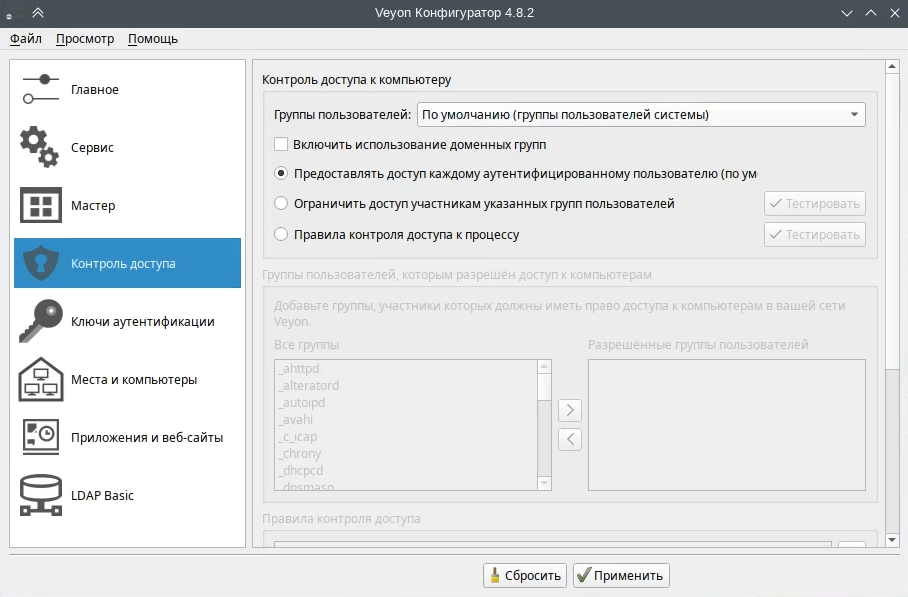Click the Все группы list scroll-down arrow
Screen dimensions: 908x597
click(544, 482)
